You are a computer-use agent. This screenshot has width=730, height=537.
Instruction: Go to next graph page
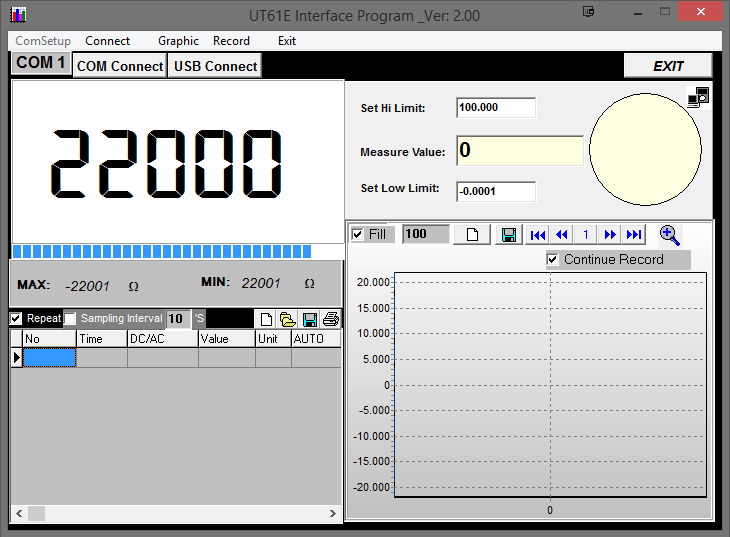(x=610, y=234)
